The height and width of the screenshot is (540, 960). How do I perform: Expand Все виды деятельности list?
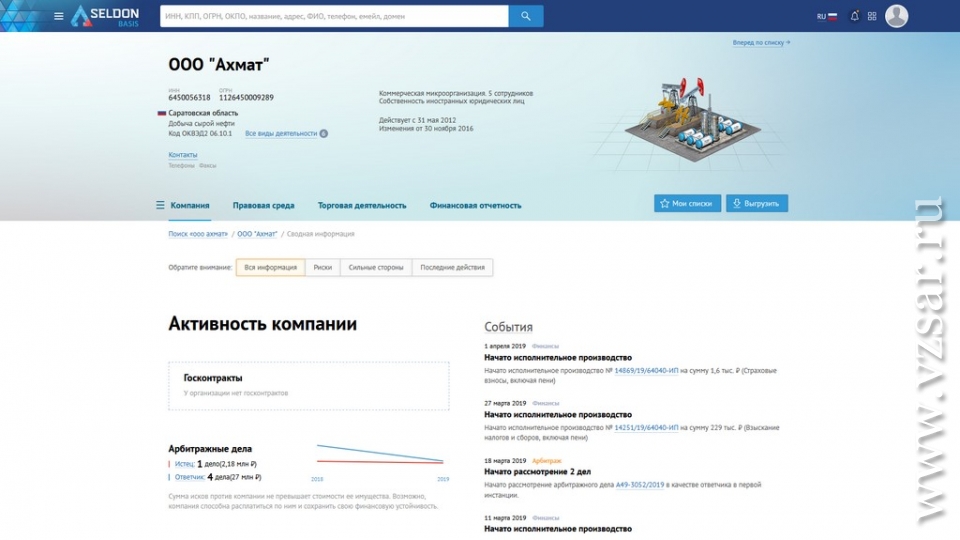coord(281,133)
